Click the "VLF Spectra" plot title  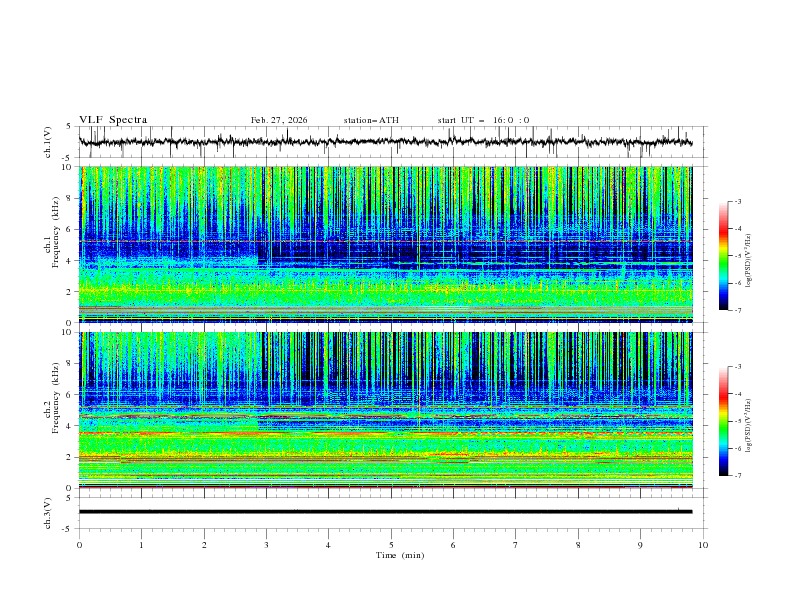(113, 120)
